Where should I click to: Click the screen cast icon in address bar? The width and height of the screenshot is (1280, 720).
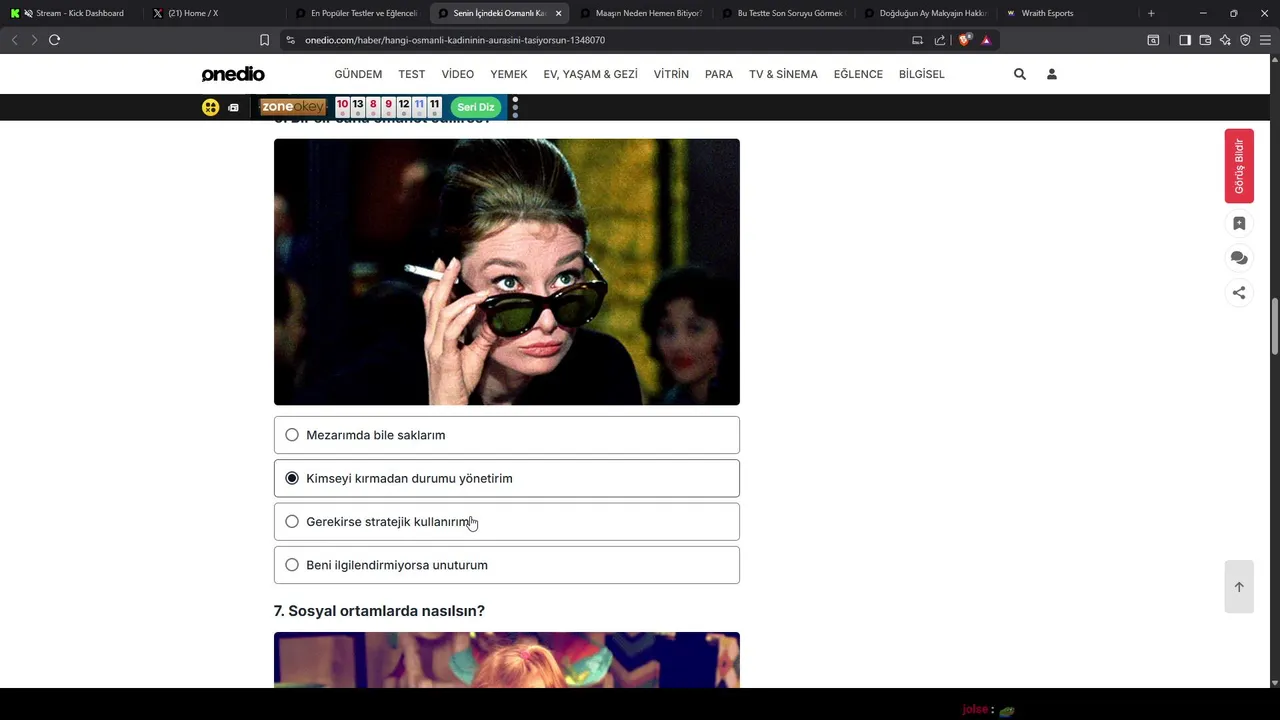917,40
